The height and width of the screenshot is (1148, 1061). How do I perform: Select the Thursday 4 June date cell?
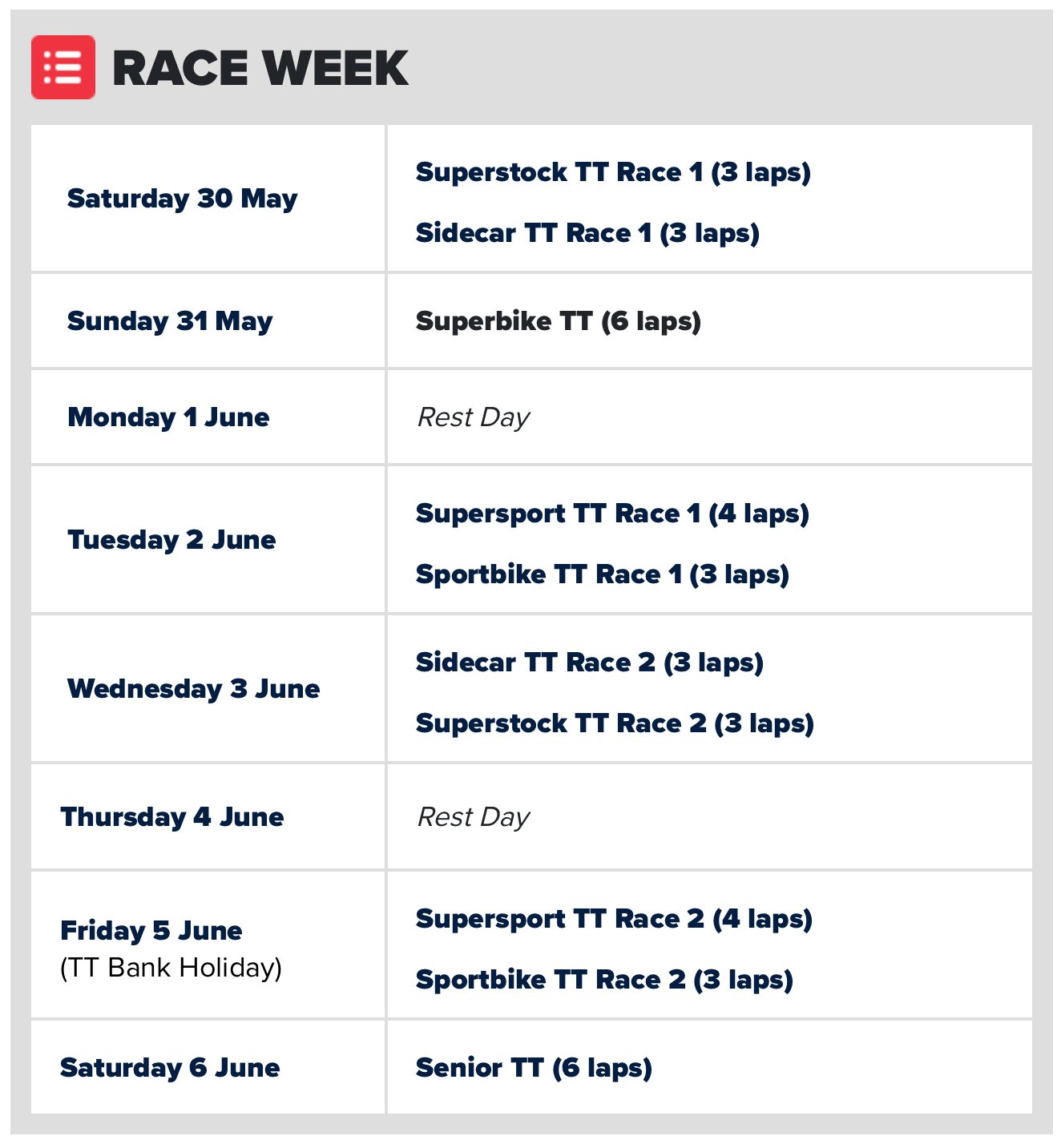208,817
